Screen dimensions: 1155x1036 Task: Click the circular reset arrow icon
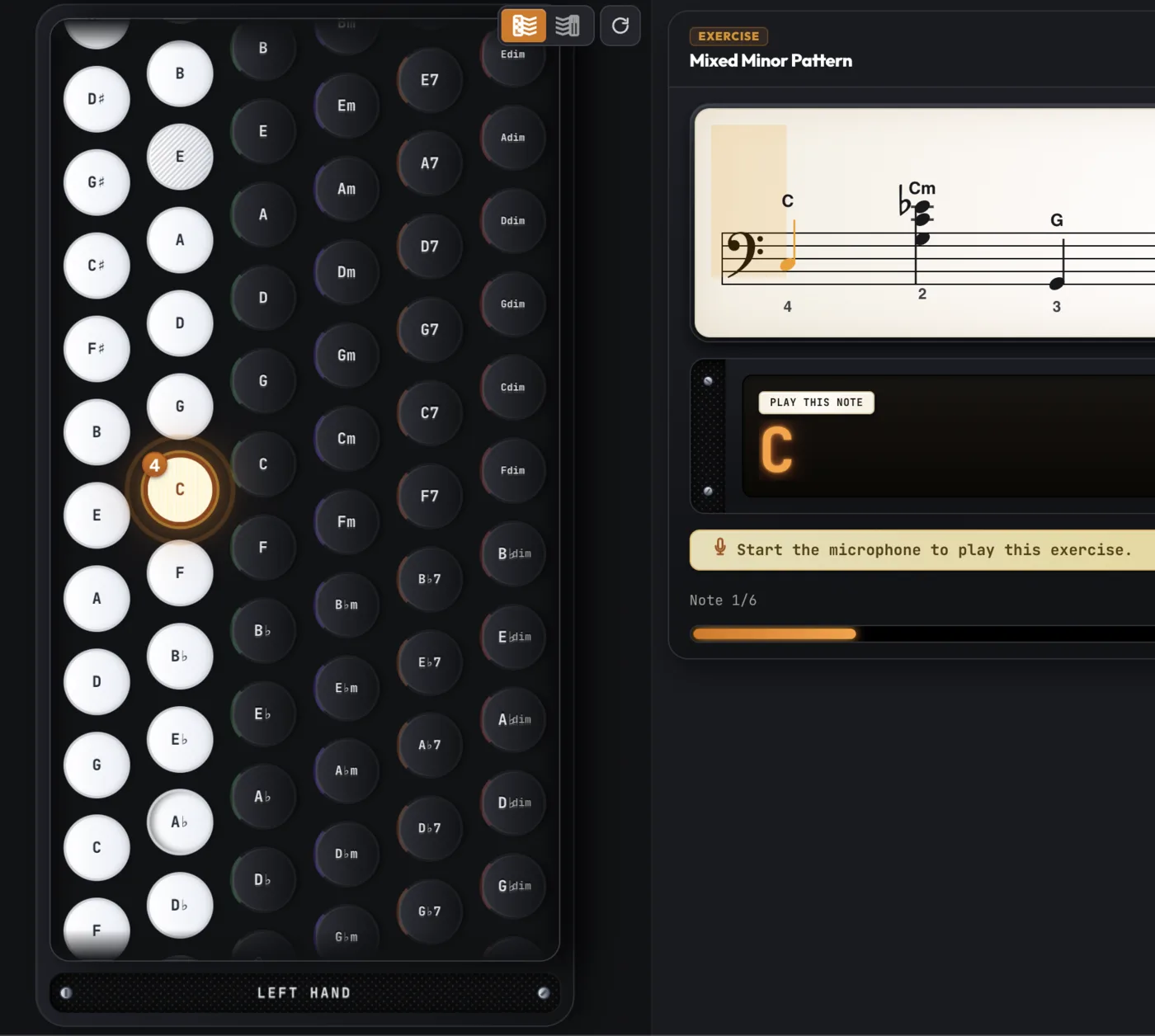[620, 26]
